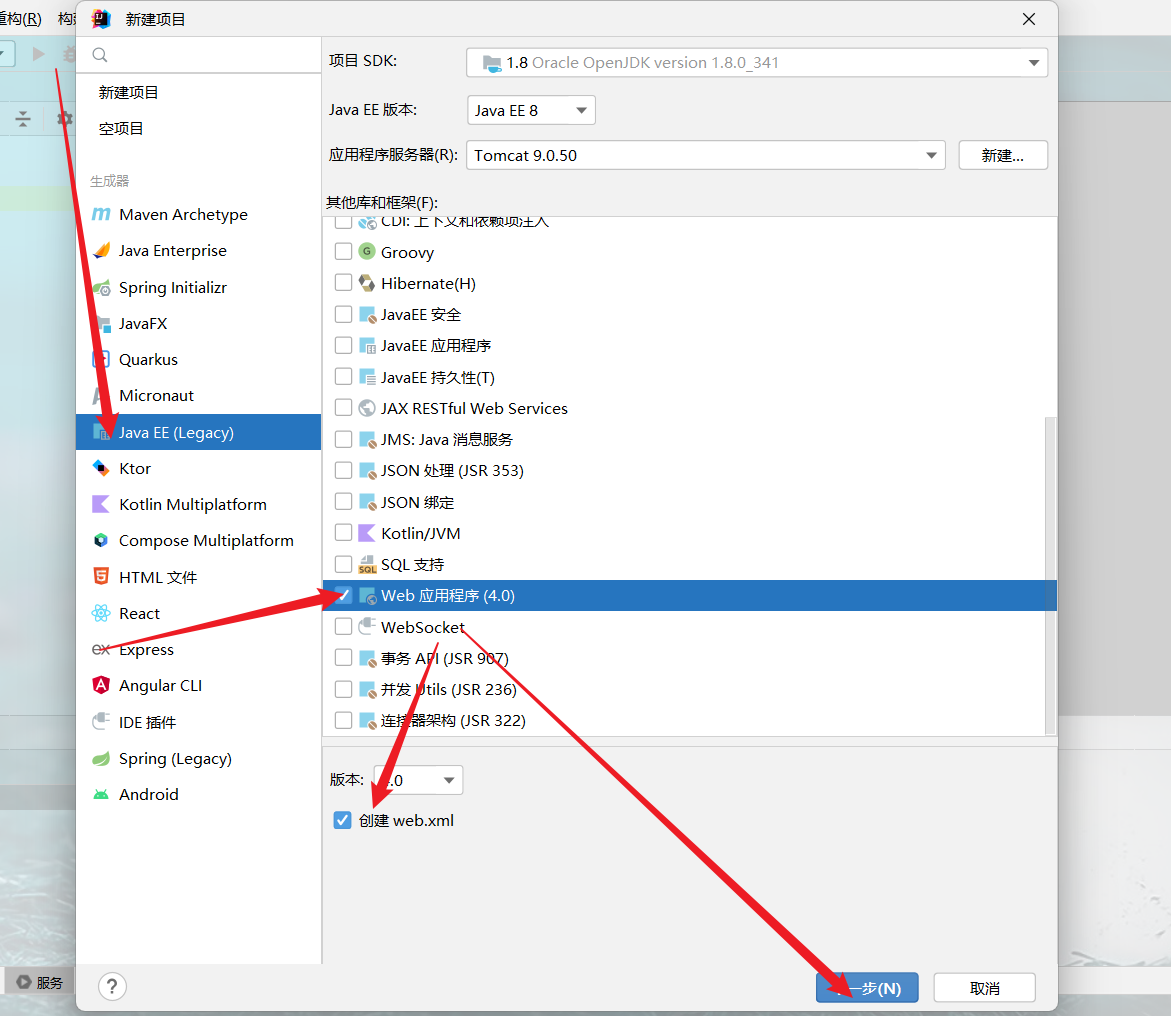
Task: Select the Ktor generator icon
Action: [x=101, y=468]
